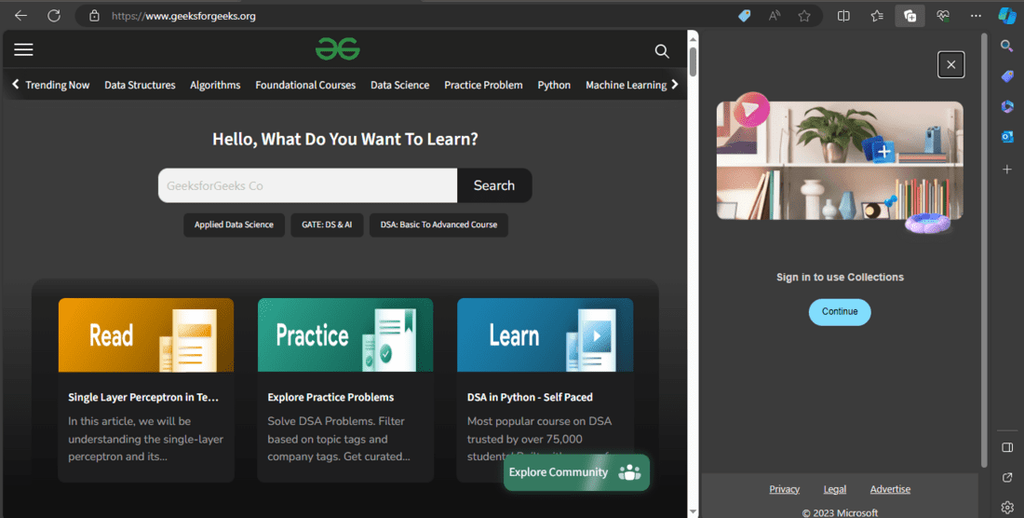Open Explore Practice Problems title
The width and height of the screenshot is (1024, 518).
(330, 397)
